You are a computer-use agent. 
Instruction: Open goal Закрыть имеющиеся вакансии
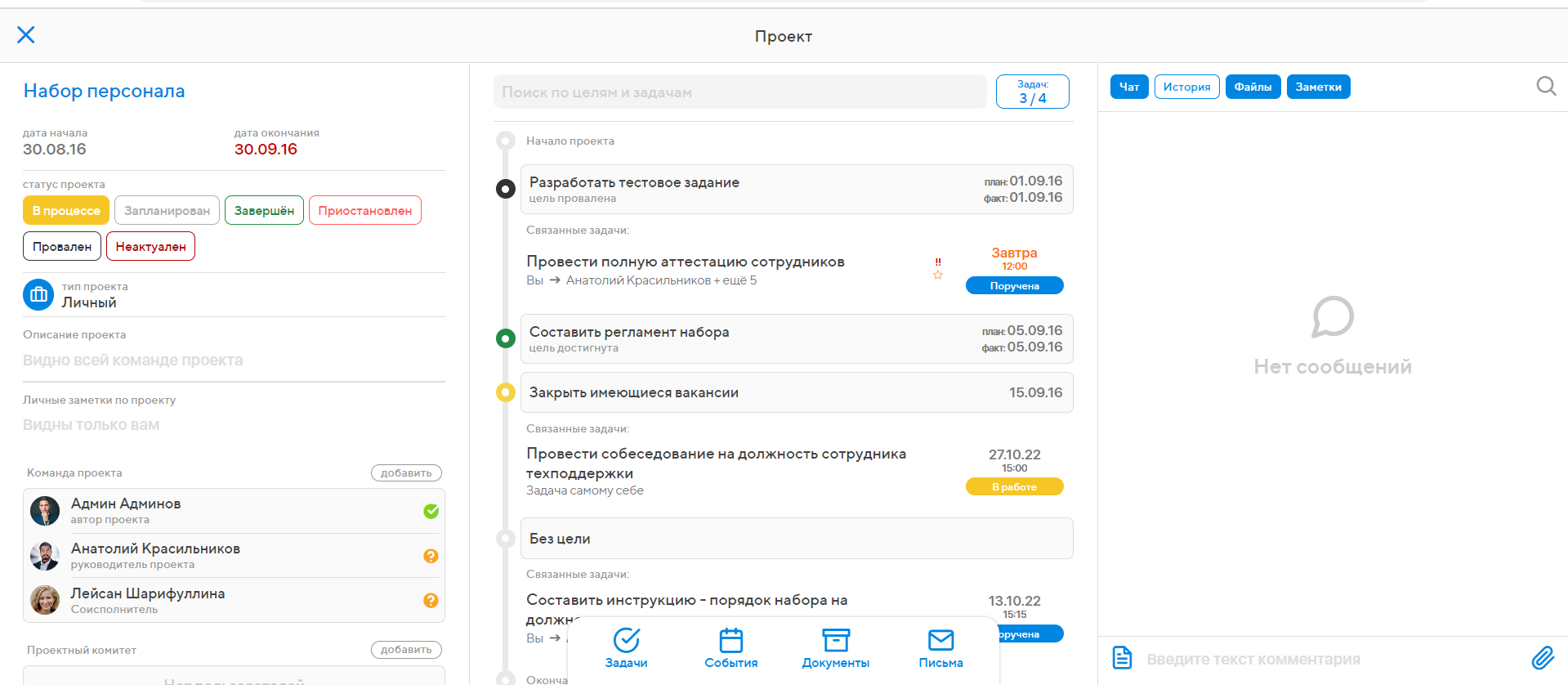click(797, 392)
